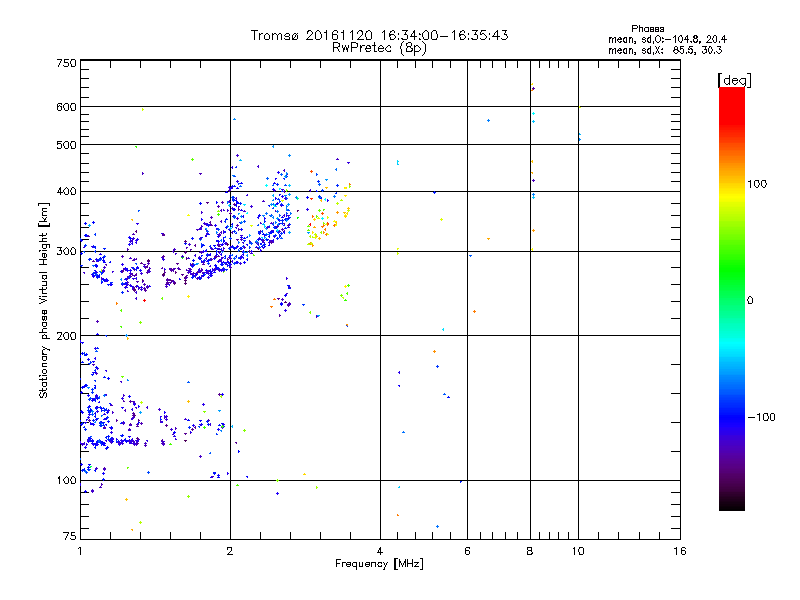The image size is (800, 600).
Task: Click the Stationary phase Virtual Height [km] axis title
Action: (43, 300)
